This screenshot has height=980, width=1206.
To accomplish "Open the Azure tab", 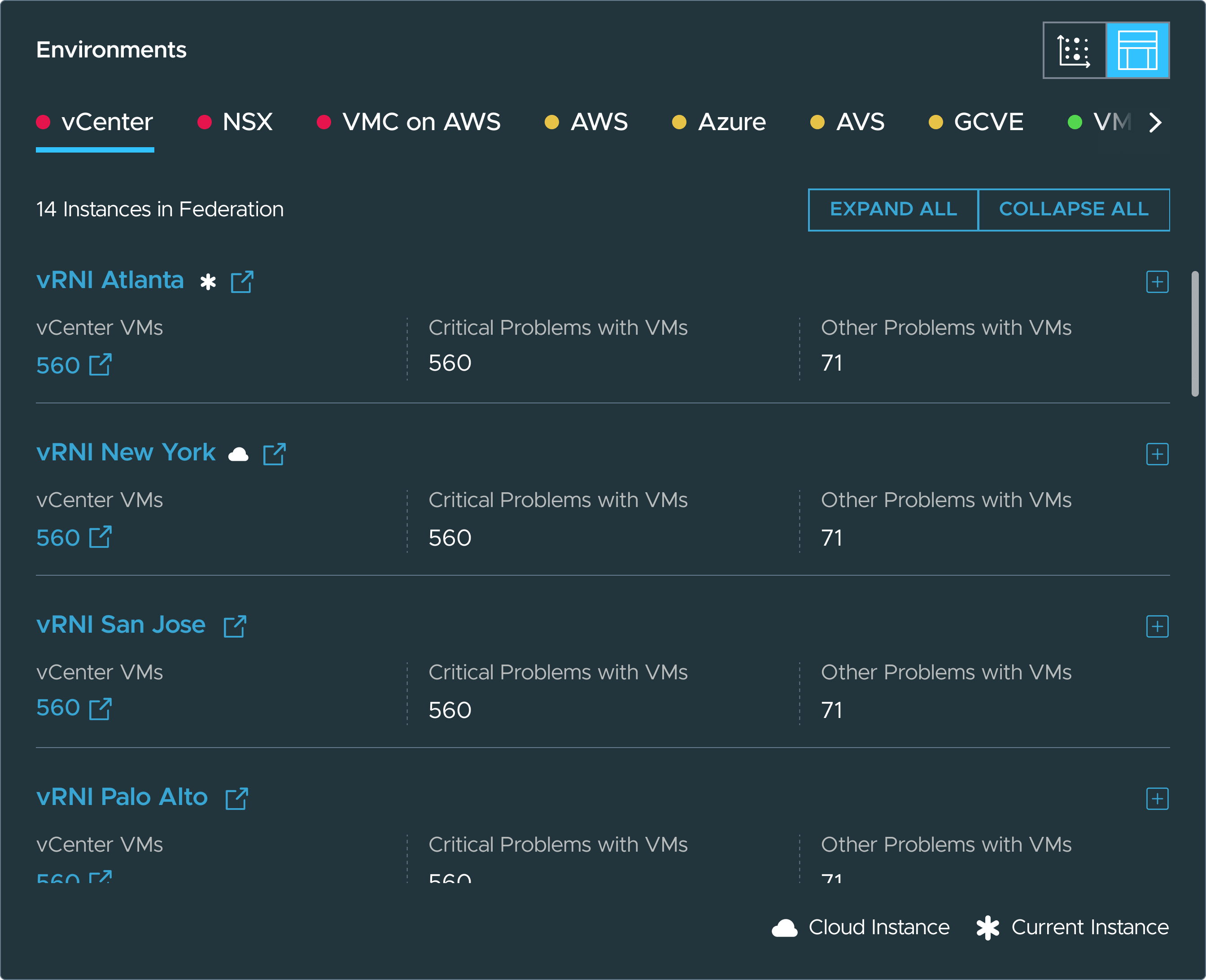I will point(719,122).
